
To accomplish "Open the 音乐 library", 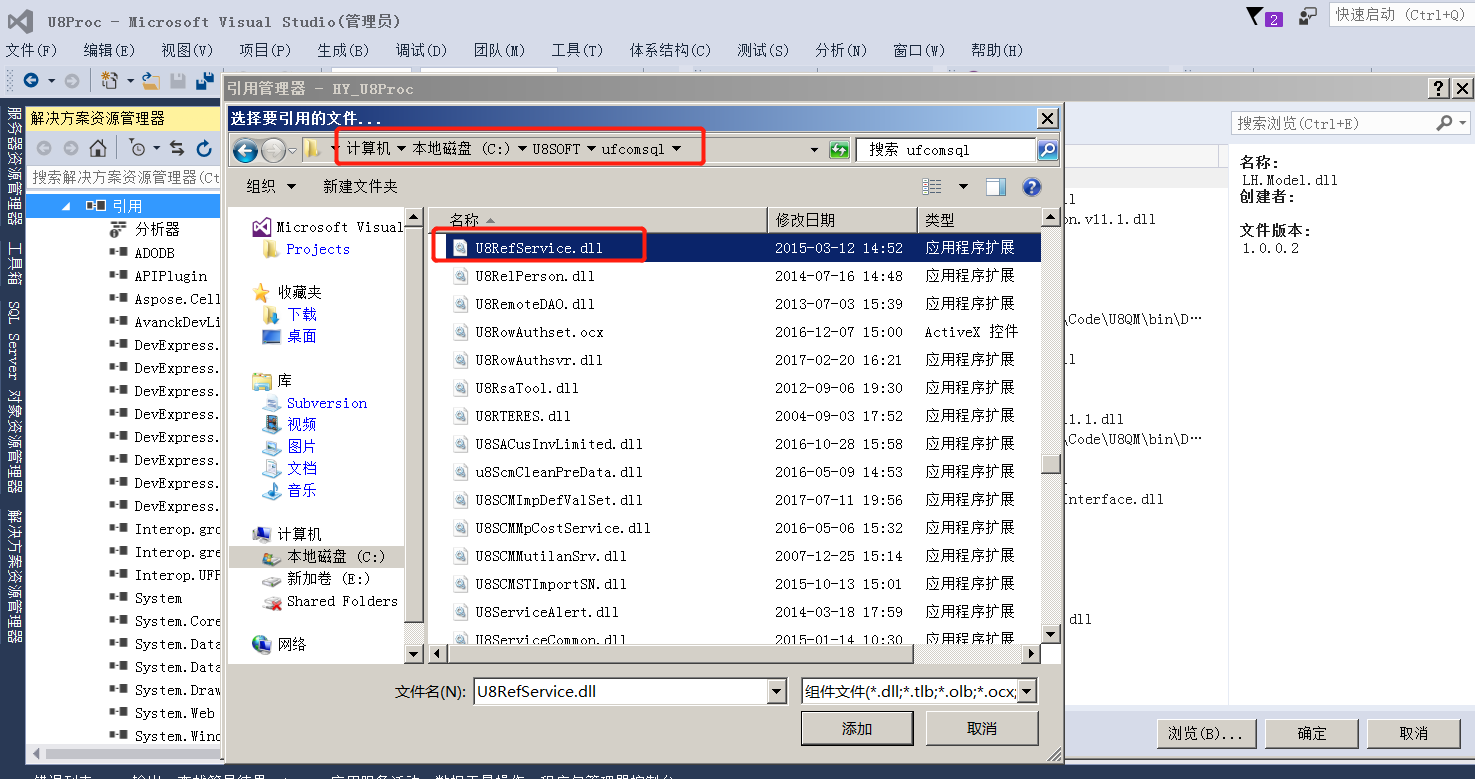I will coord(302,490).
